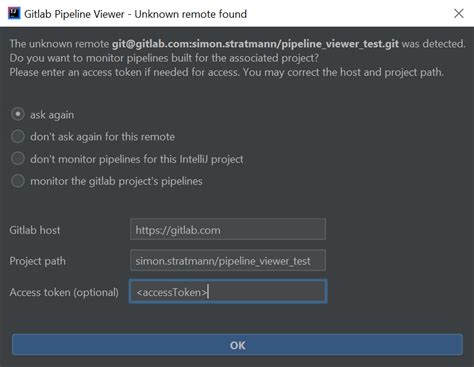This screenshot has width=474, height=367.
Task: Click the 'Gitlab host' field label
Action: click(x=35, y=230)
